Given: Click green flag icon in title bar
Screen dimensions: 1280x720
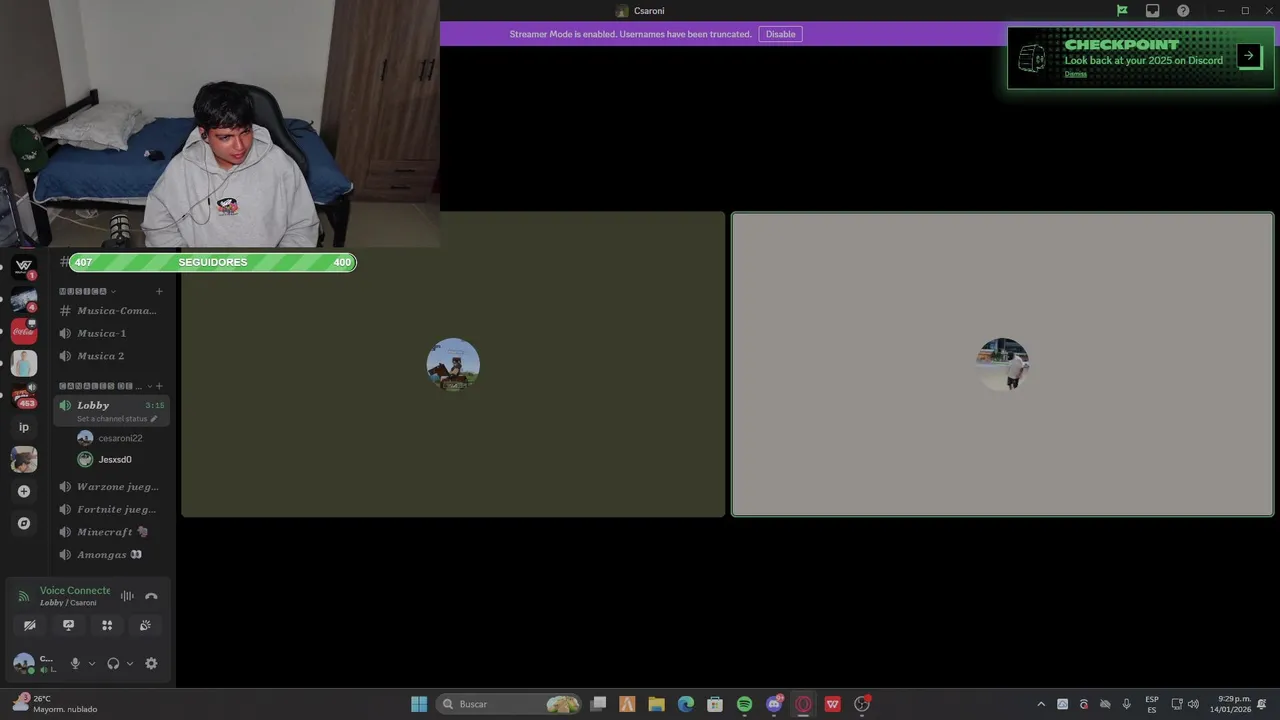Looking at the screenshot, I should [x=1122, y=11].
